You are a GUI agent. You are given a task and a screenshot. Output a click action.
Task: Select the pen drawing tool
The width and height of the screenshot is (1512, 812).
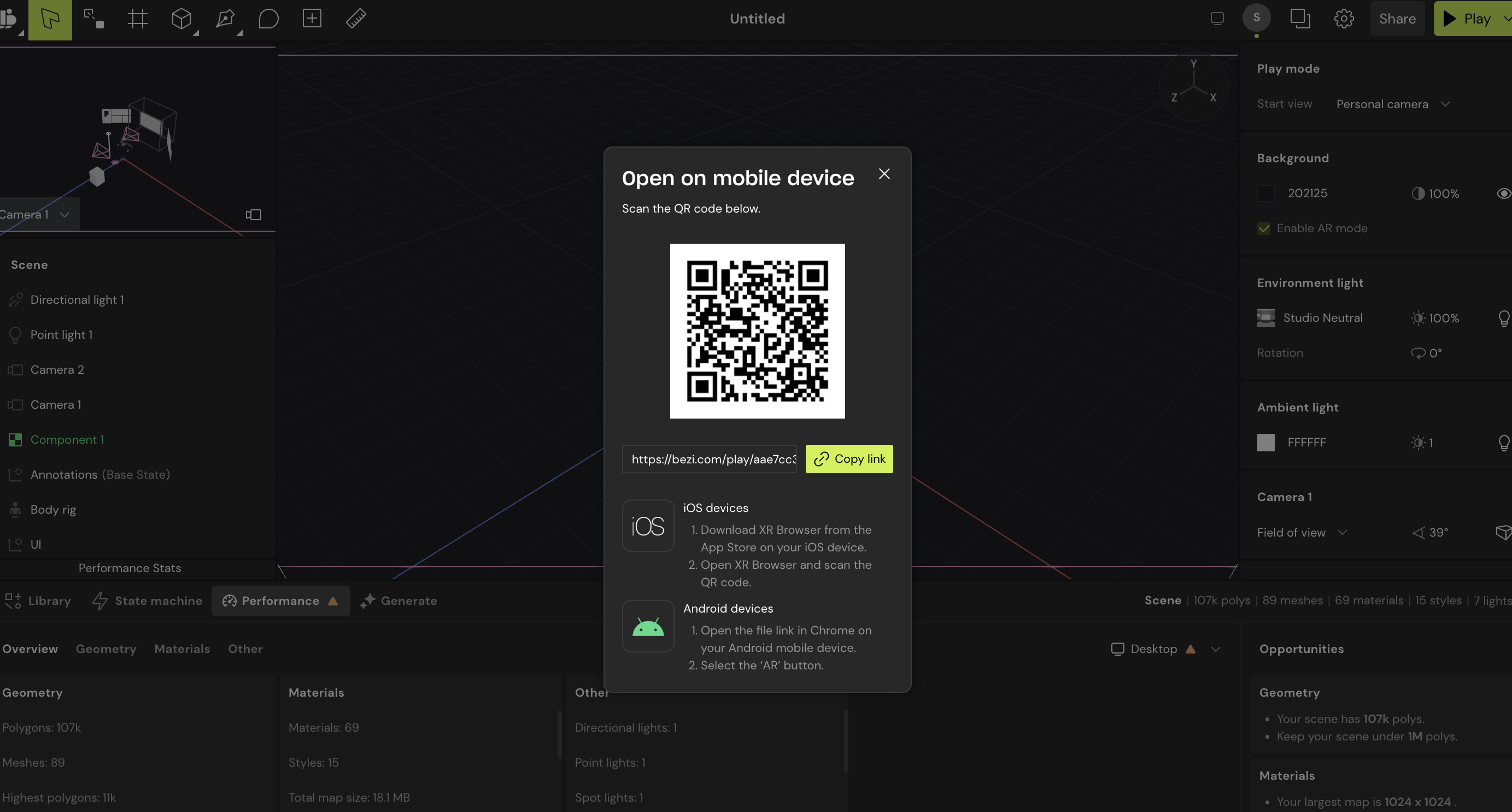225,19
